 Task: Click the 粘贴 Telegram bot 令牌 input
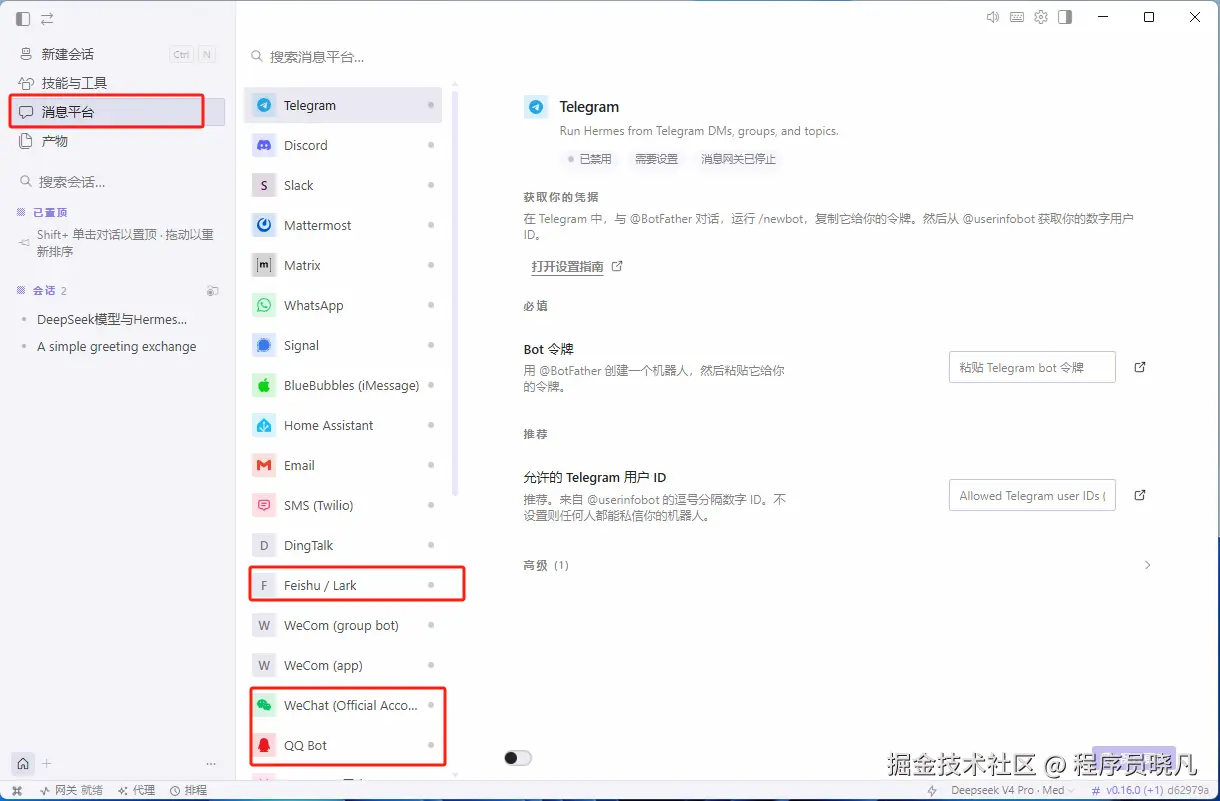pyautogui.click(x=1032, y=367)
